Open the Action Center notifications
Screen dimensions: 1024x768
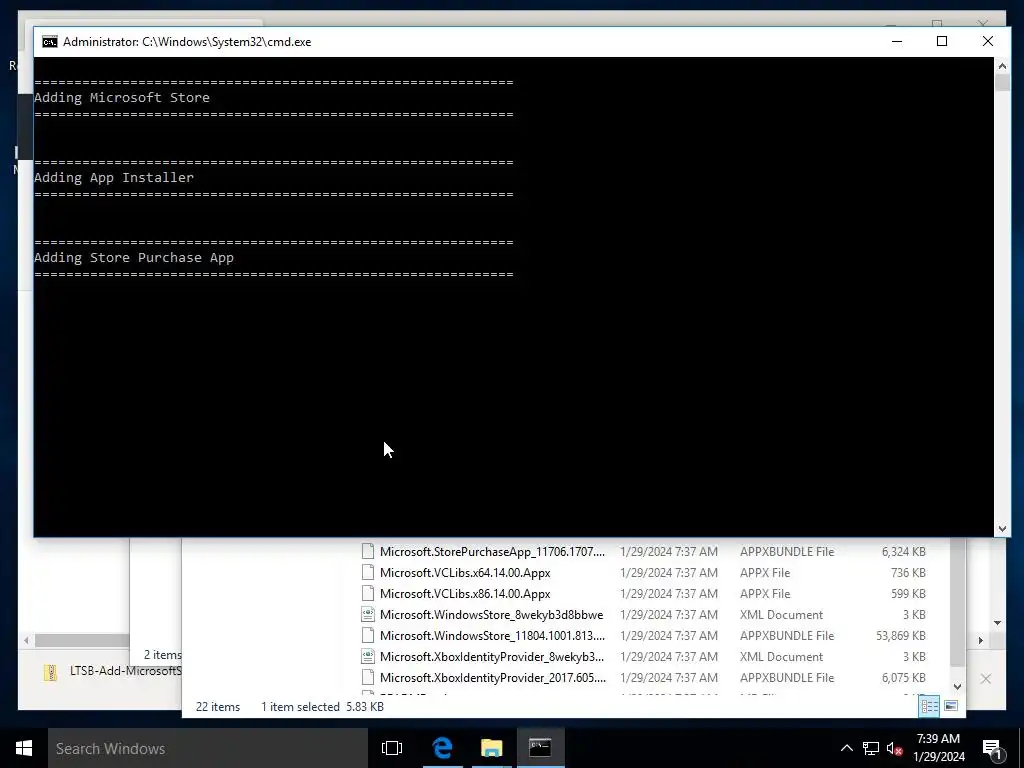(992, 748)
